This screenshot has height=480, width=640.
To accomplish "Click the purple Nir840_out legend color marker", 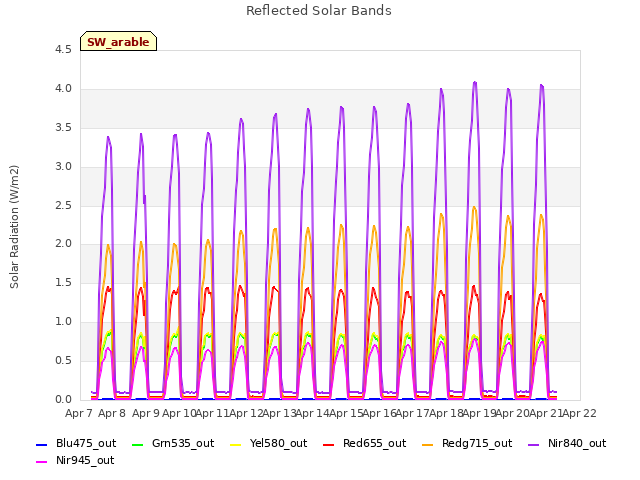I will pos(534,444).
